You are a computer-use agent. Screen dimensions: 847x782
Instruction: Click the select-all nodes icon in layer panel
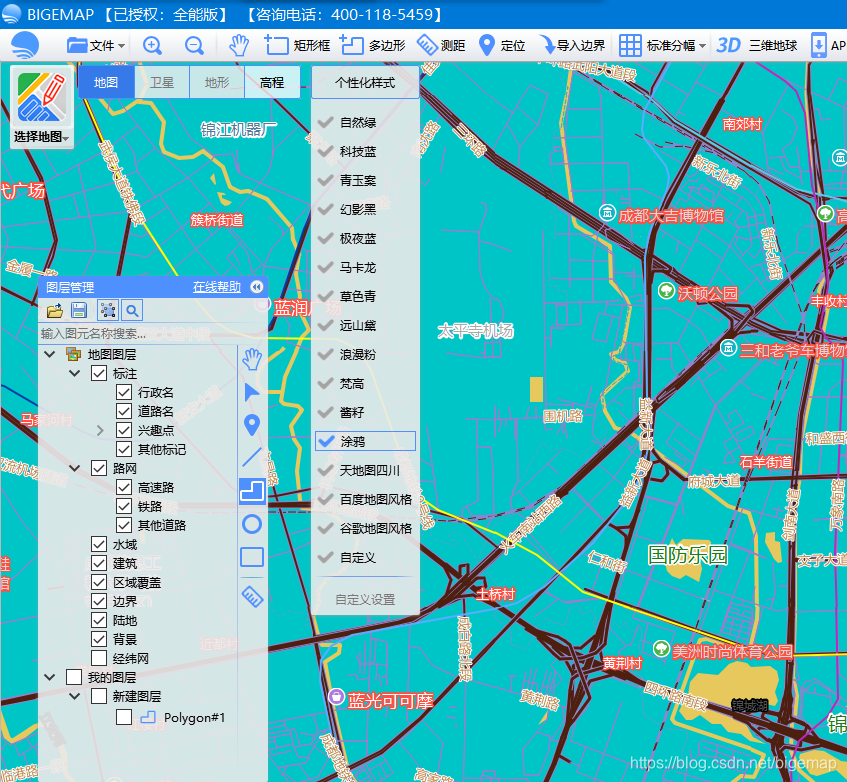tap(107, 311)
